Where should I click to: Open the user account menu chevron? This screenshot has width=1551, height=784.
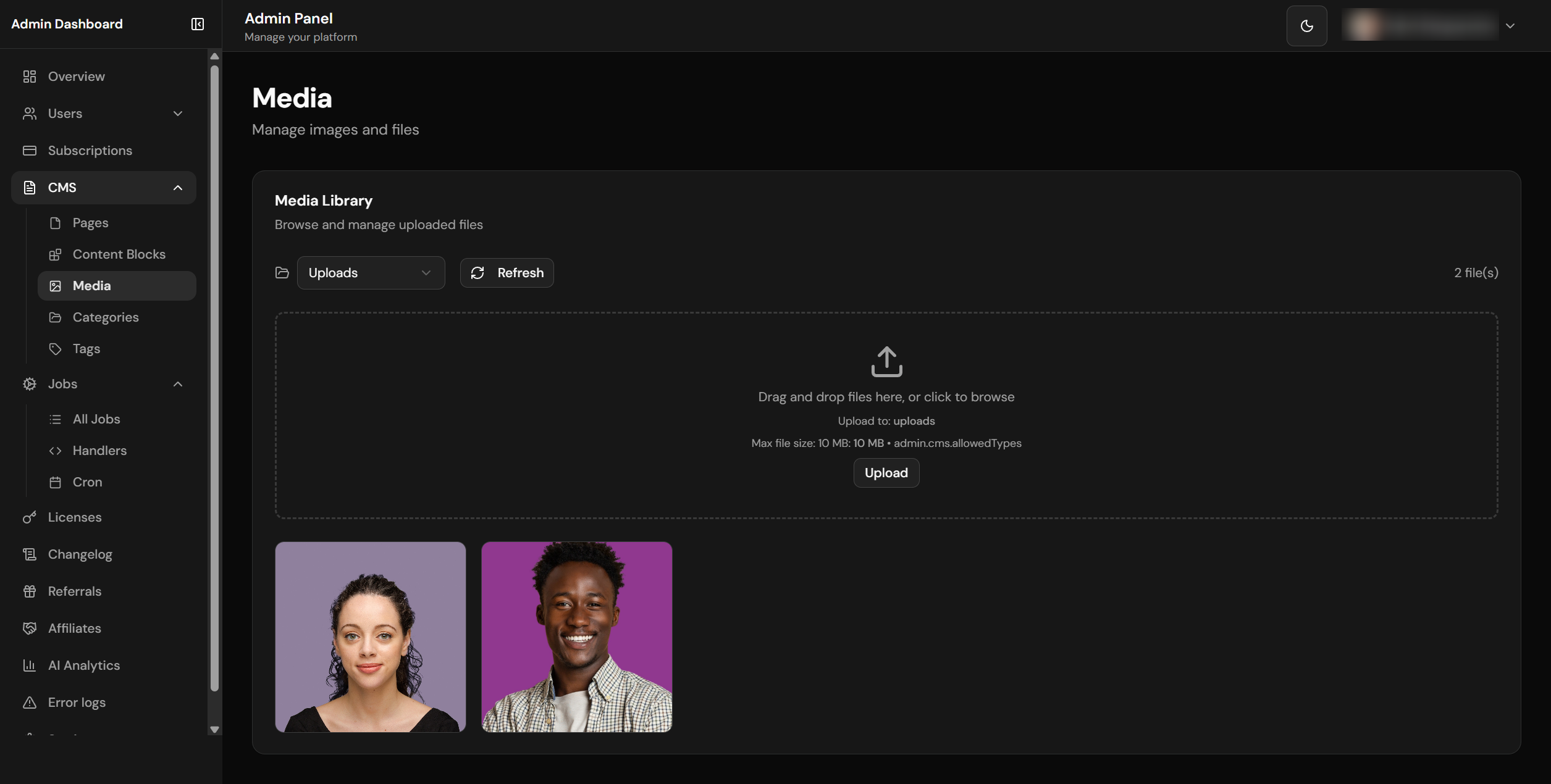coord(1510,26)
